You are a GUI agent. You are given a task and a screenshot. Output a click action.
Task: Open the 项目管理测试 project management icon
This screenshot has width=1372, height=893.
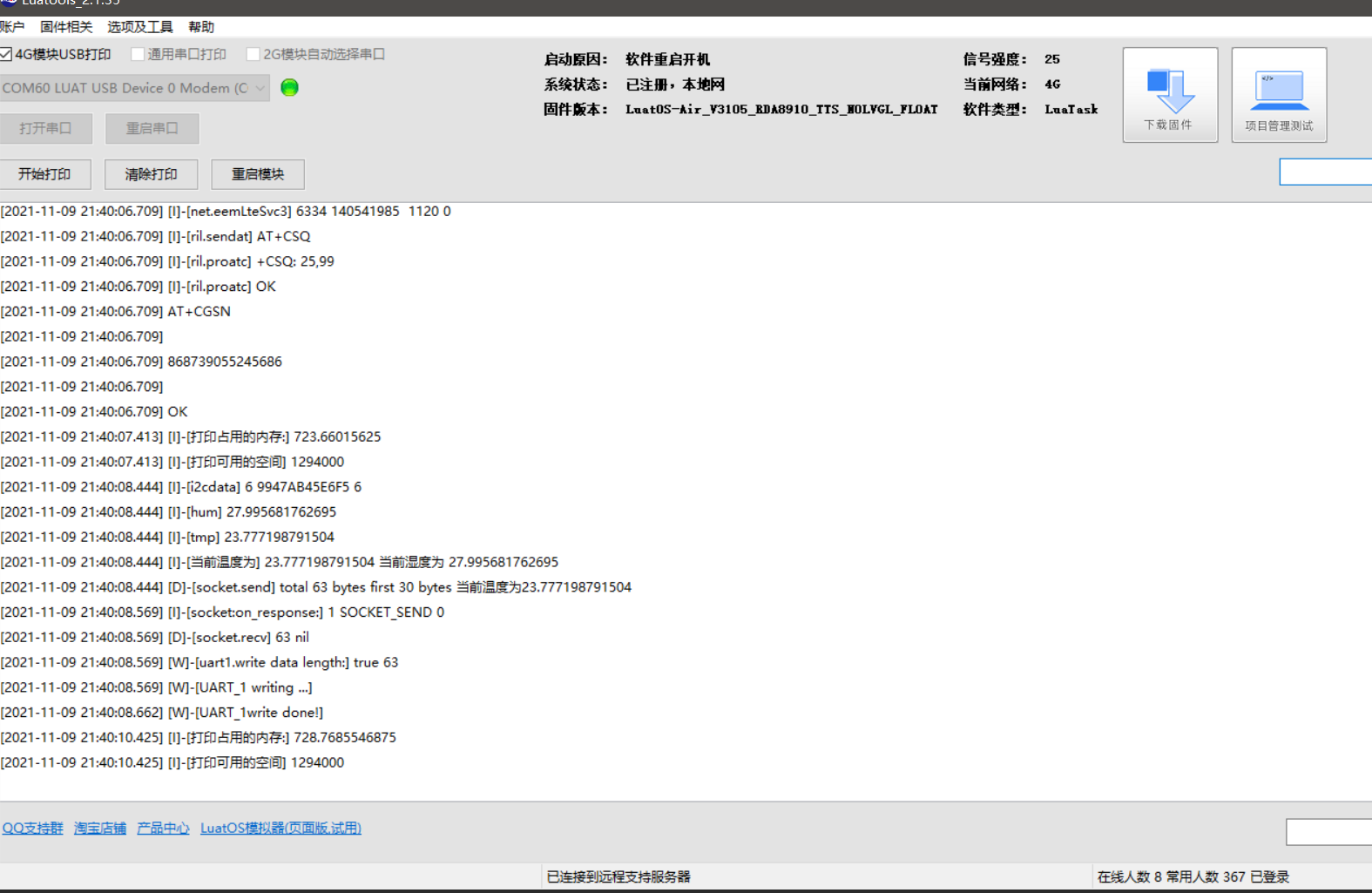click(1279, 95)
